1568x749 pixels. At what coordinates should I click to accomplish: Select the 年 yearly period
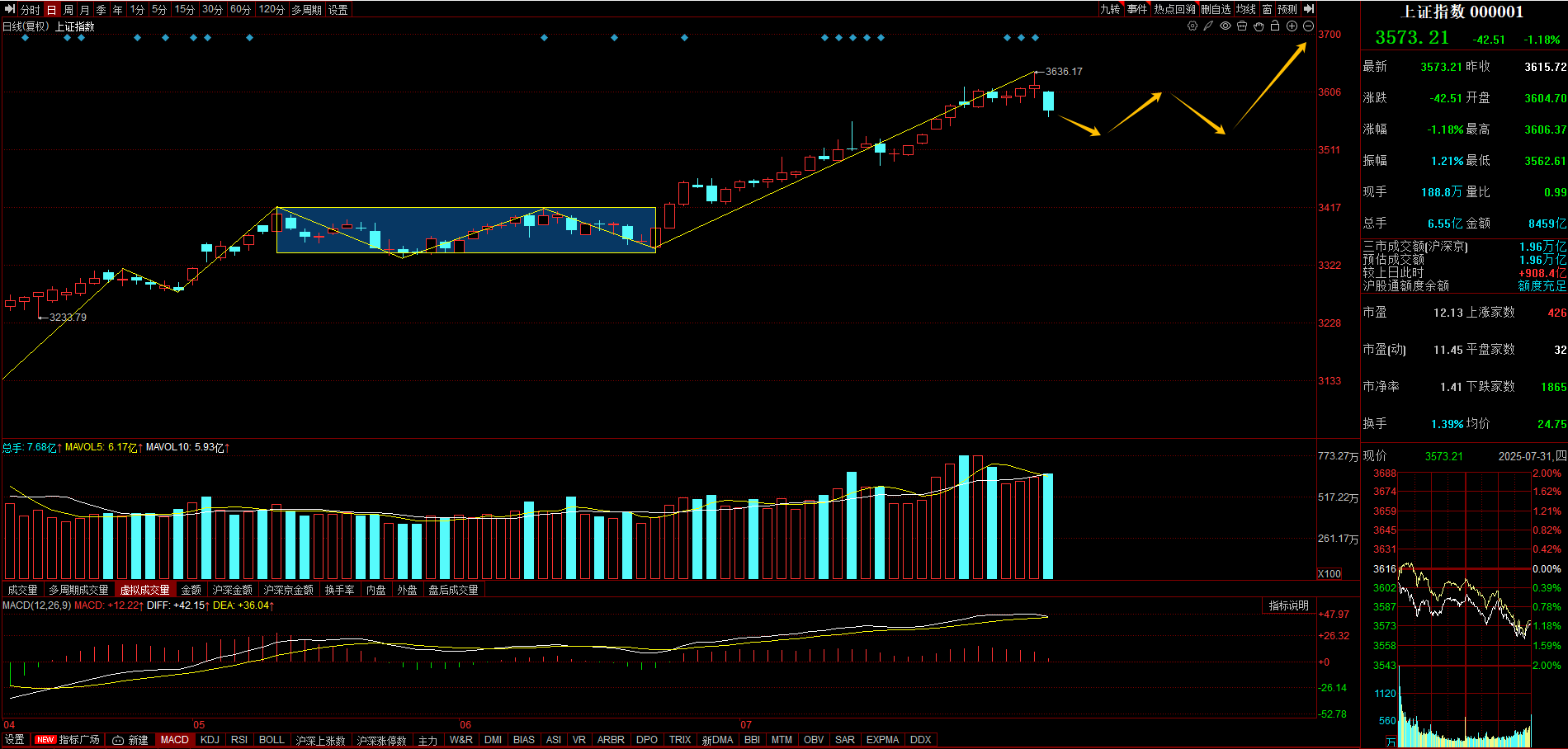pyautogui.click(x=118, y=10)
